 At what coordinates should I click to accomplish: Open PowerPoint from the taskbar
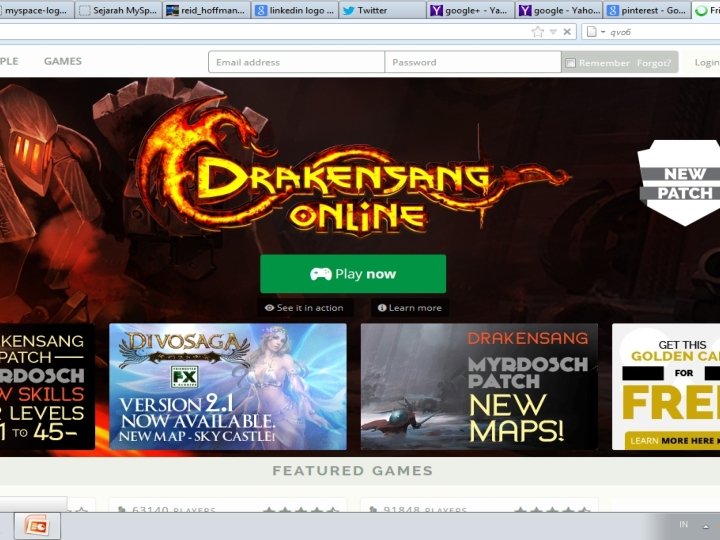click(37, 526)
